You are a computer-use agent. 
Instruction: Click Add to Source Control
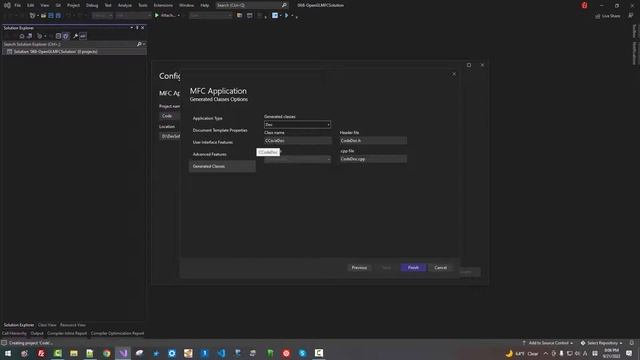click(547, 343)
